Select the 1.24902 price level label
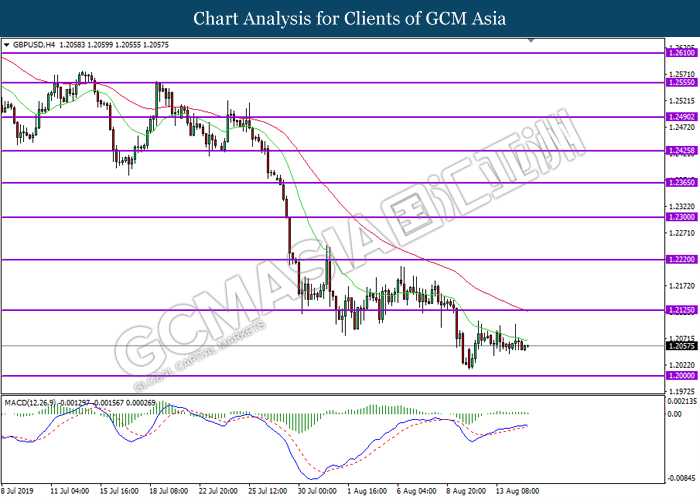The height and width of the screenshot is (500, 700). [x=681, y=117]
